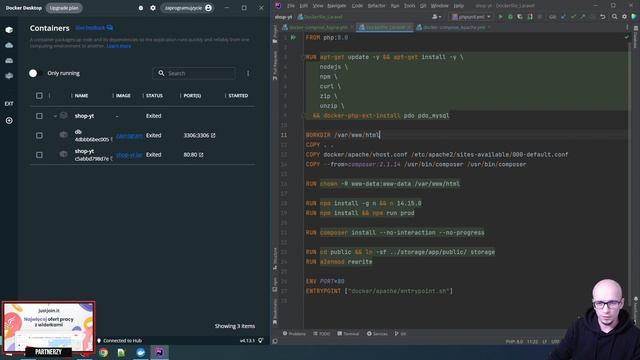Click the Docker version update icon
640x360 pixels.
pos(260,340)
